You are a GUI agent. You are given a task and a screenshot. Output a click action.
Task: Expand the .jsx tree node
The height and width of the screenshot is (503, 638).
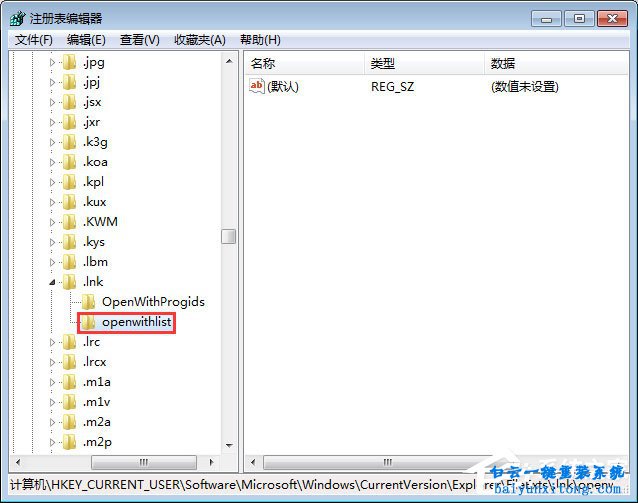tap(52, 102)
